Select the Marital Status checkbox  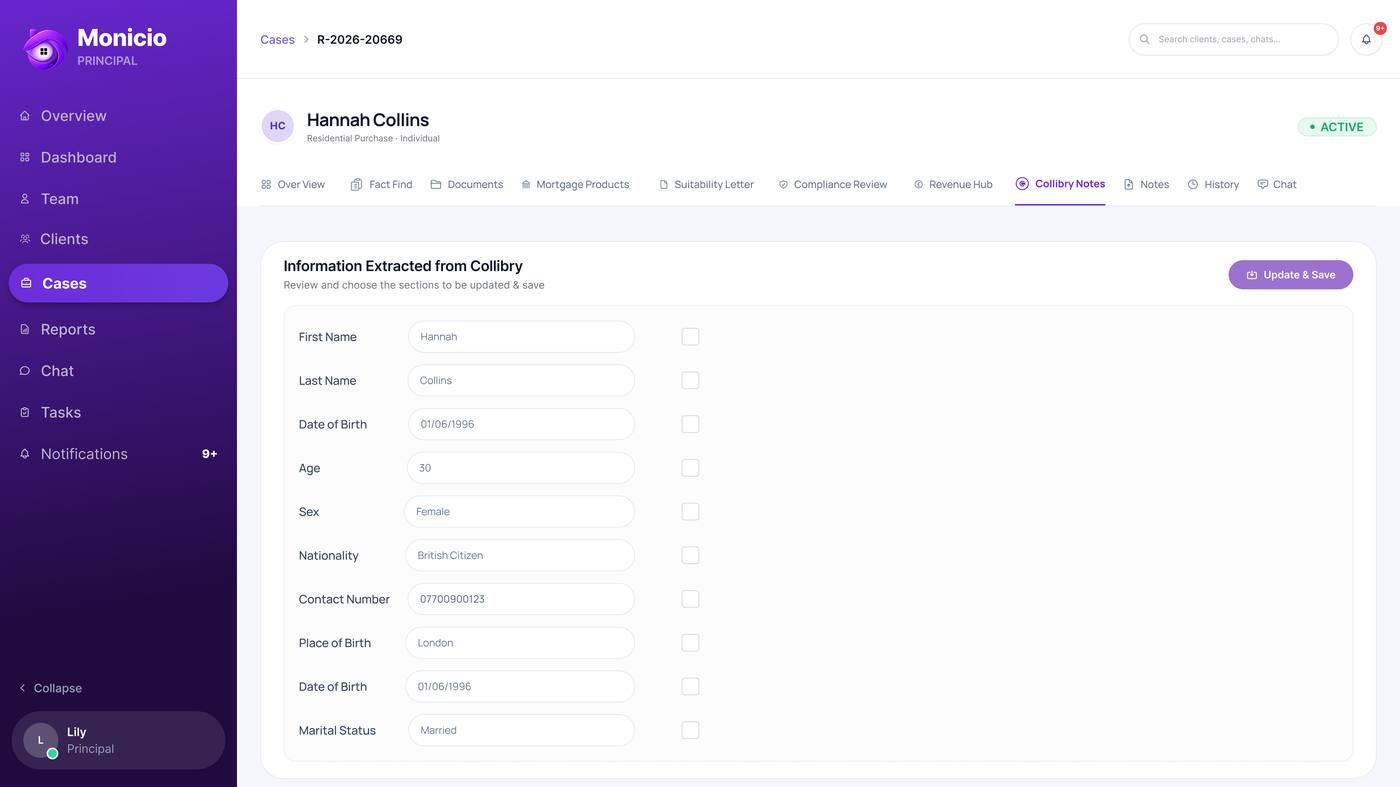tap(690, 730)
